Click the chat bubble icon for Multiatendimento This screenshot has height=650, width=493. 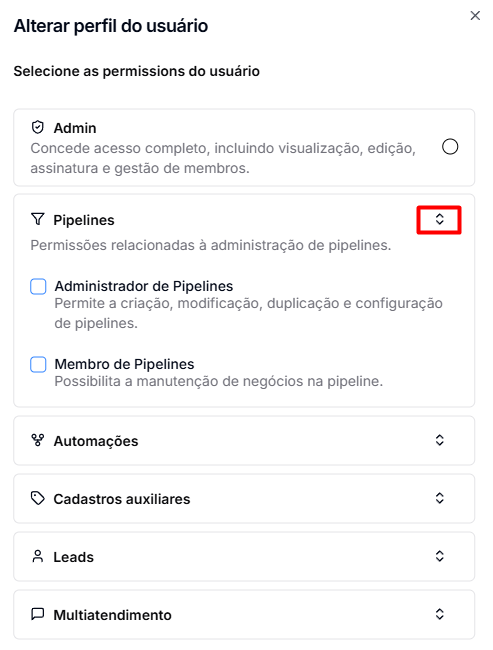coord(38,614)
